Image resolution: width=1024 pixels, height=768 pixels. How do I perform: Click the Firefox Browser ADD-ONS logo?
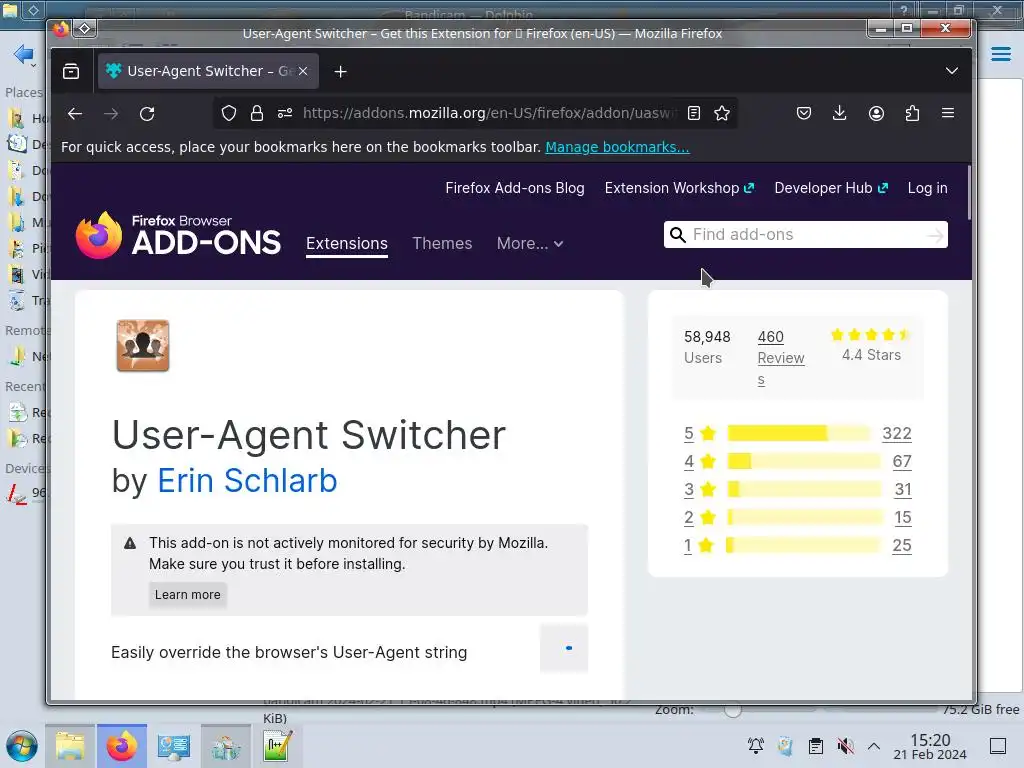point(178,235)
